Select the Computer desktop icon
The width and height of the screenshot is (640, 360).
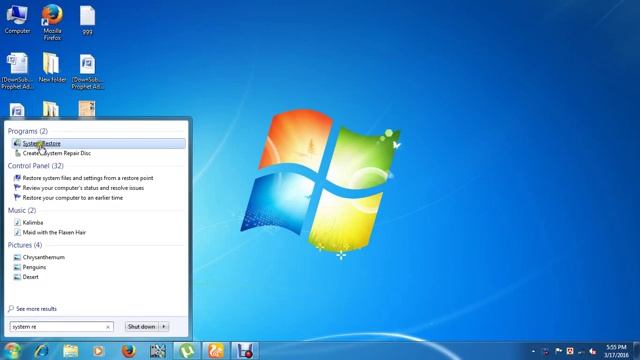pyautogui.click(x=17, y=20)
